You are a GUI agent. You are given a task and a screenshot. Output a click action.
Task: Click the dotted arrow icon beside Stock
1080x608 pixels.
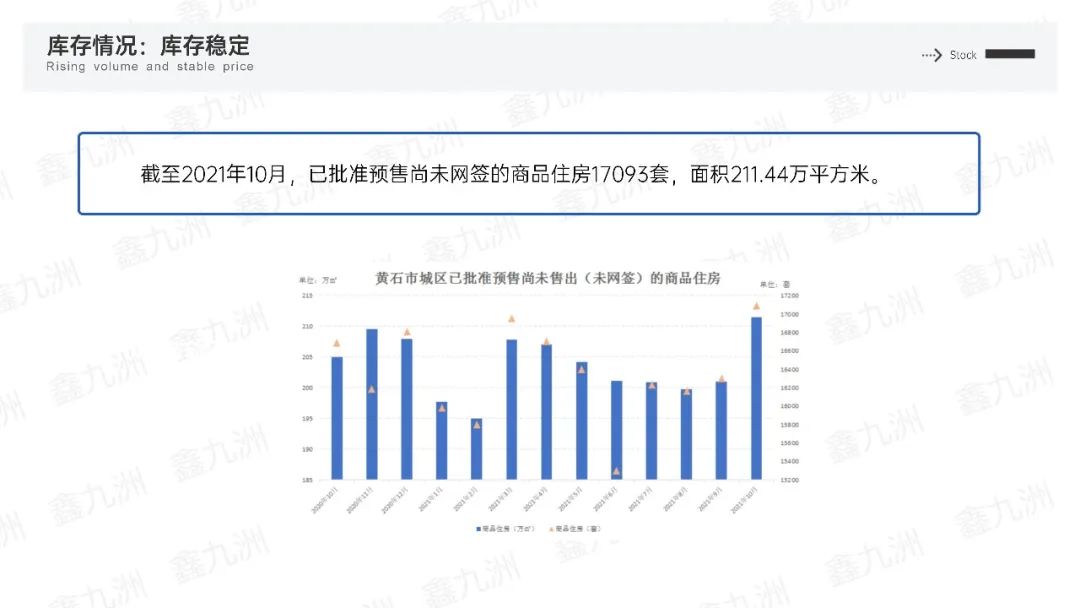931,55
